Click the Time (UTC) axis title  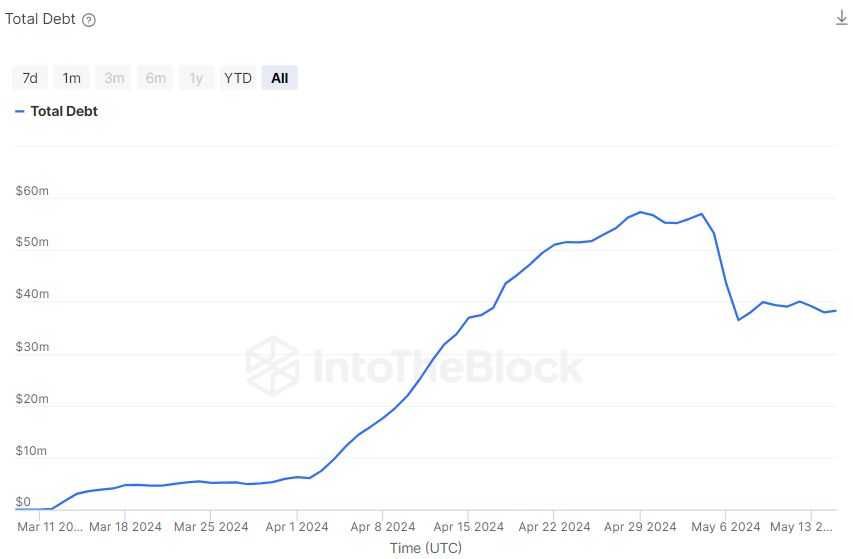[426, 548]
